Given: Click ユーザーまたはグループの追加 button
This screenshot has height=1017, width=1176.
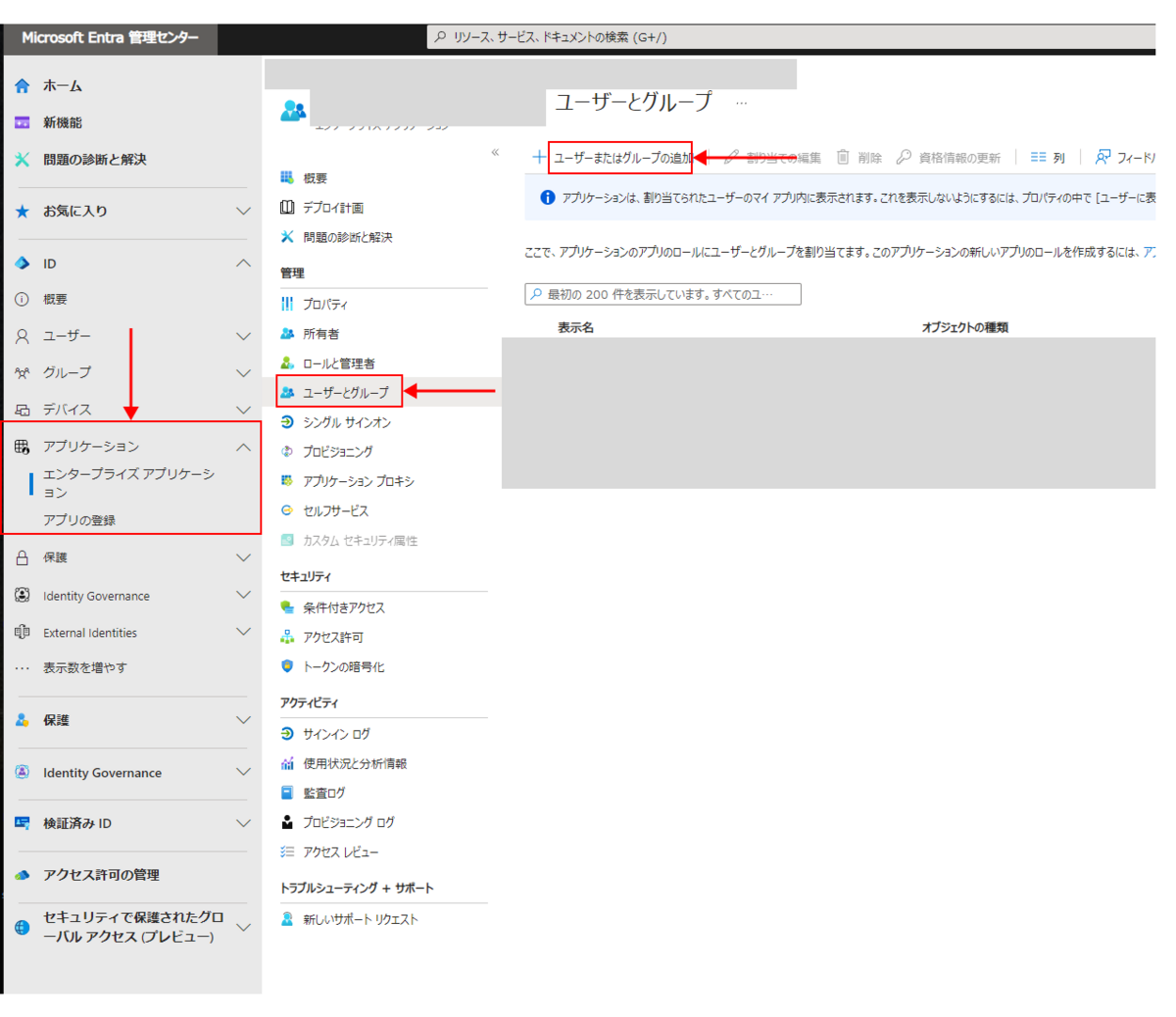Looking at the screenshot, I should (617, 157).
